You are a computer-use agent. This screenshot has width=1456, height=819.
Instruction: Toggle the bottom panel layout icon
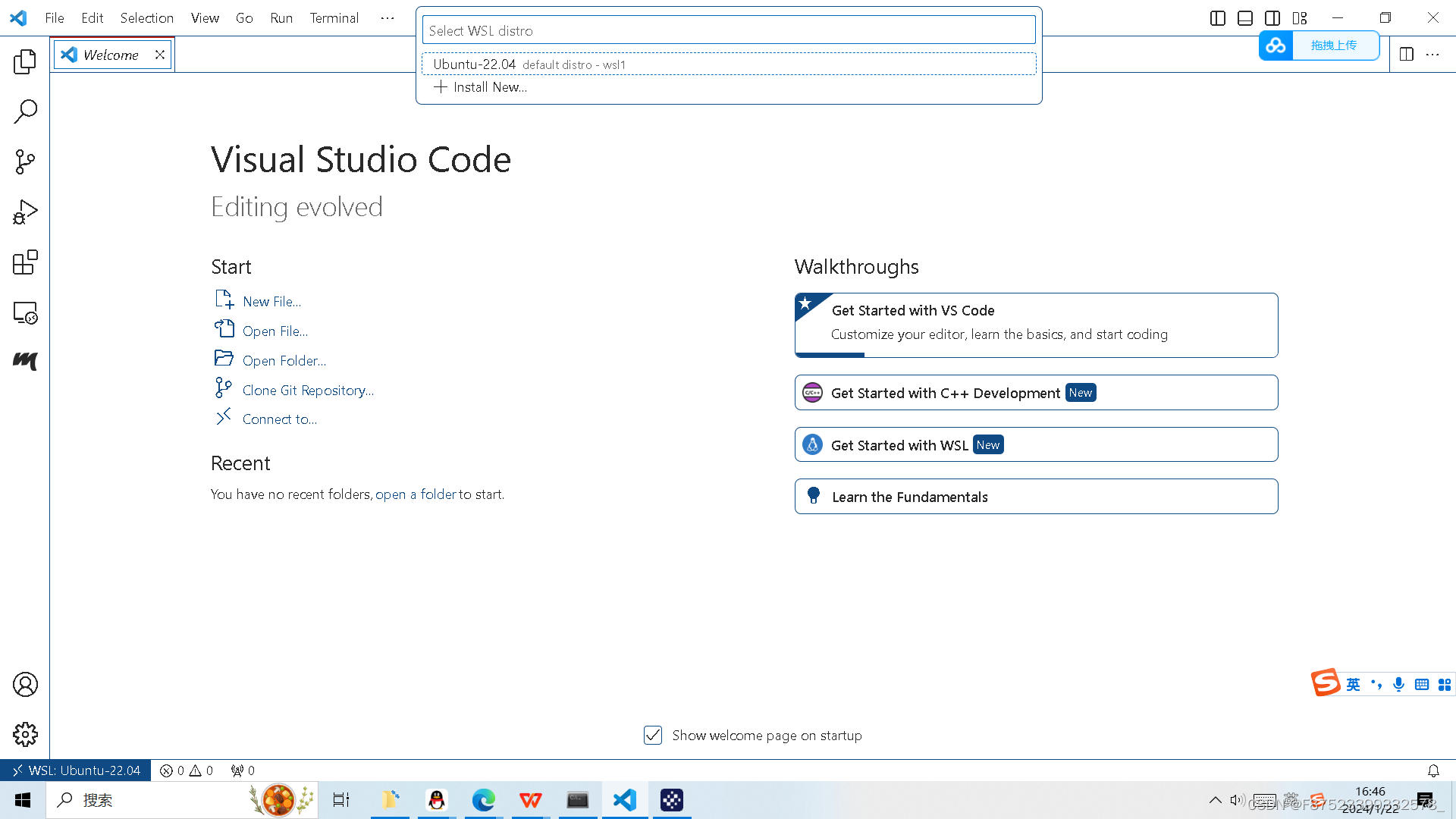1245,18
